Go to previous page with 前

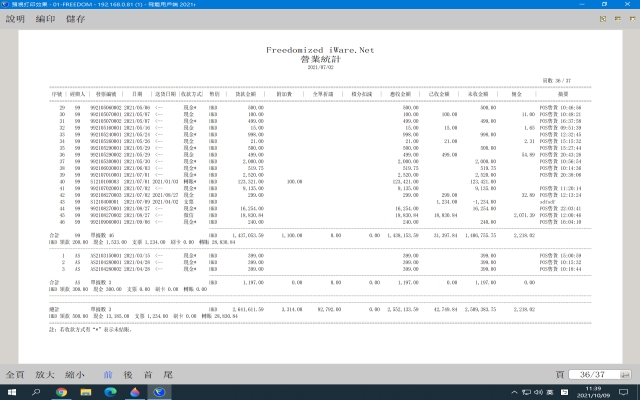click(x=107, y=372)
